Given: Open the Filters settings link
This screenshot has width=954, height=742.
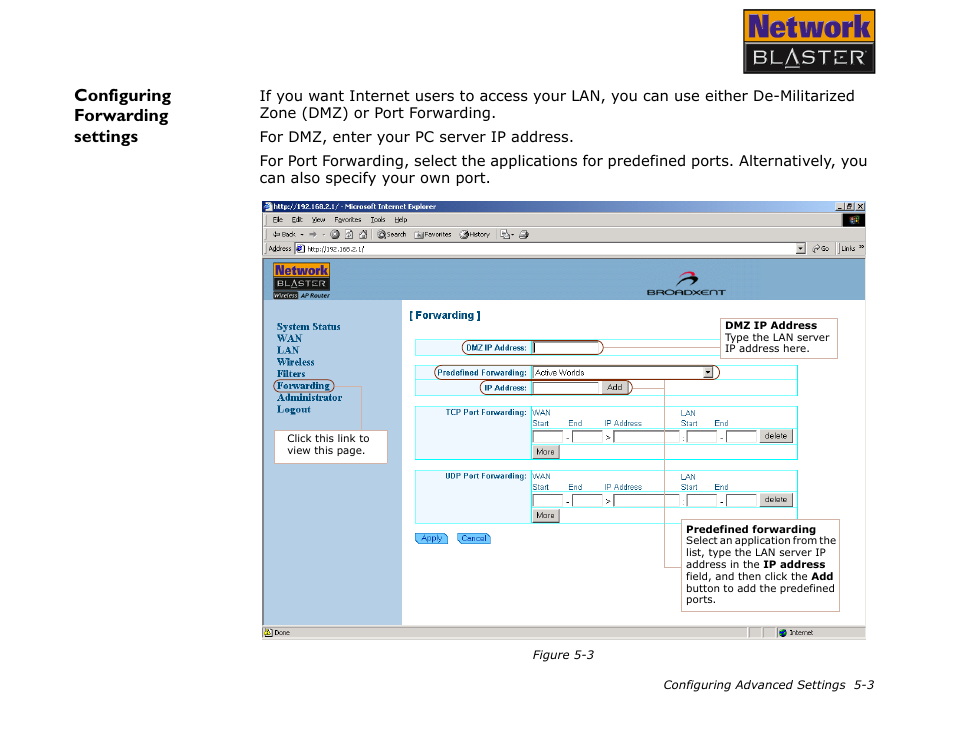Looking at the screenshot, I should (291, 374).
